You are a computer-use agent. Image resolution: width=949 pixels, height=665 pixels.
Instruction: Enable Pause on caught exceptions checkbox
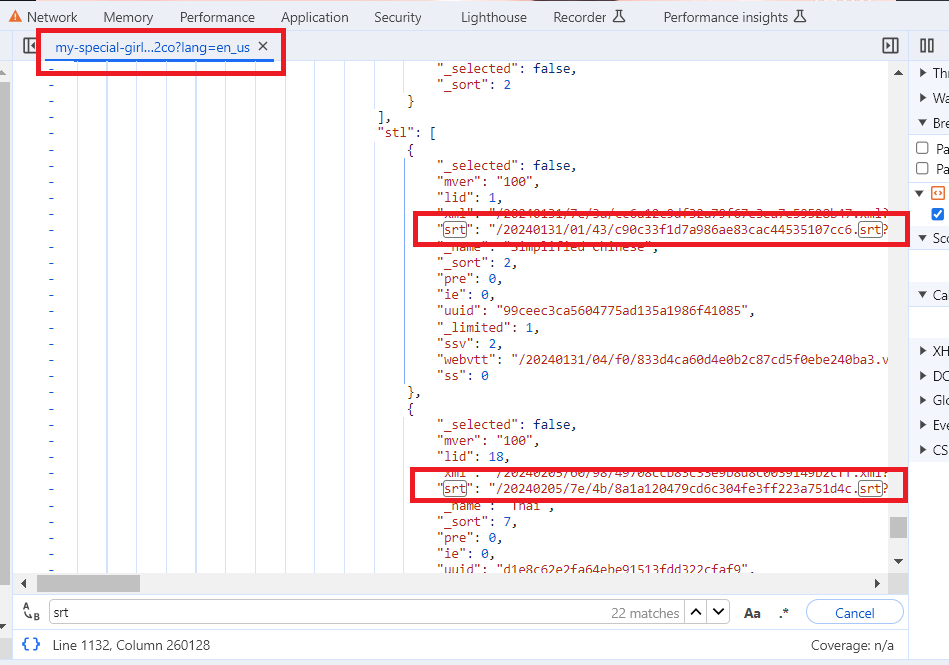click(922, 168)
